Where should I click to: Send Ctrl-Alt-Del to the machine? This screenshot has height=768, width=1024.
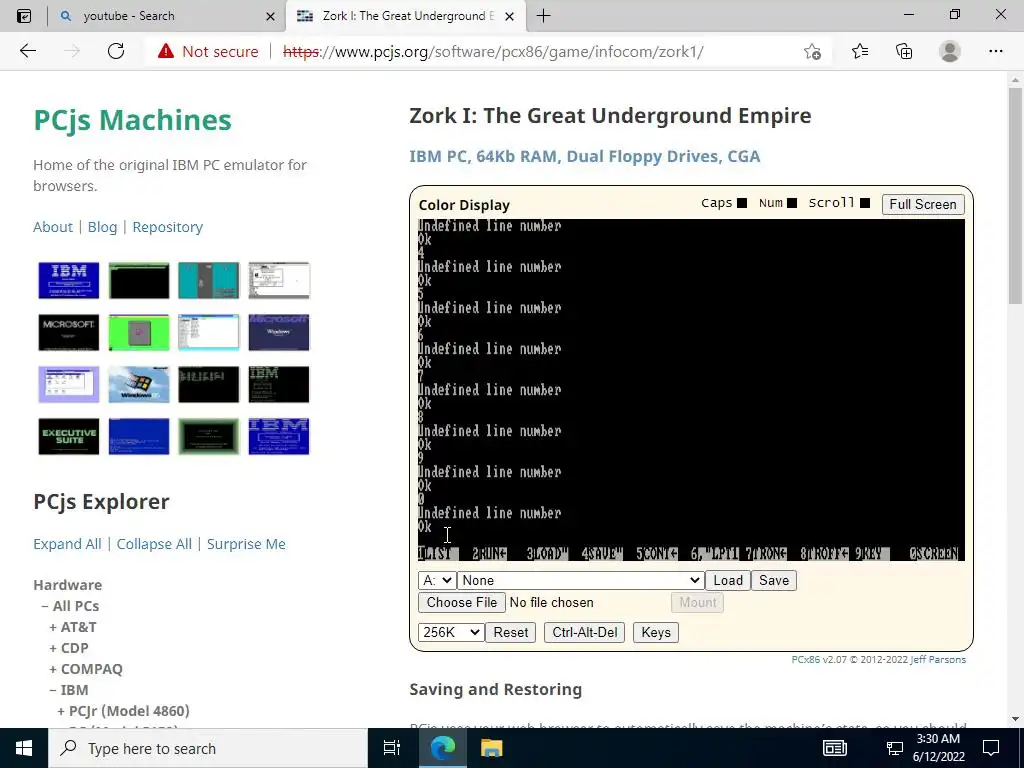point(584,632)
